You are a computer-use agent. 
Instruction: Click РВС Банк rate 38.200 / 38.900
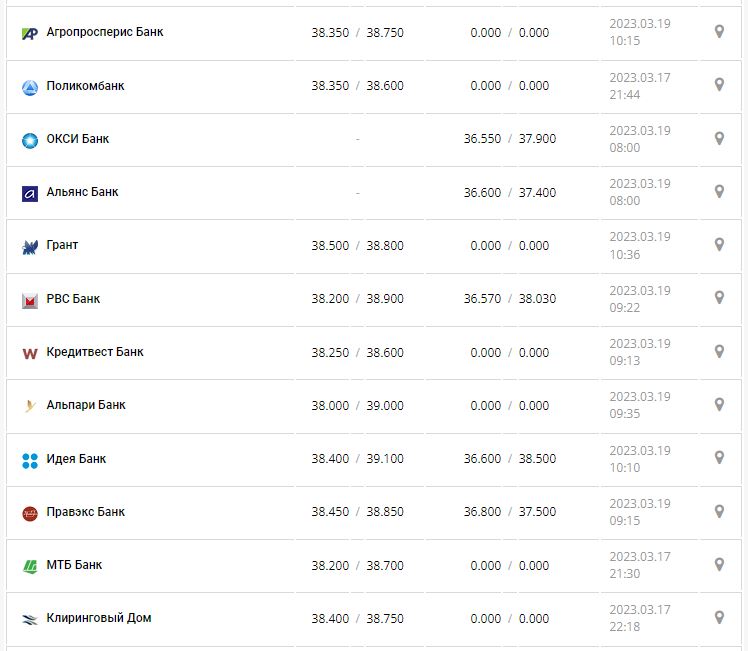tap(357, 299)
